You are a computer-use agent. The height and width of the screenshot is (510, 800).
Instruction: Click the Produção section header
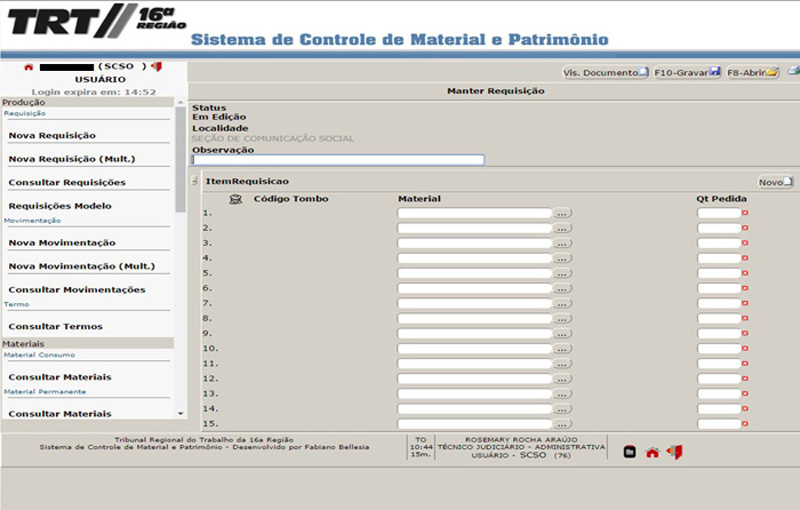tap(88, 103)
